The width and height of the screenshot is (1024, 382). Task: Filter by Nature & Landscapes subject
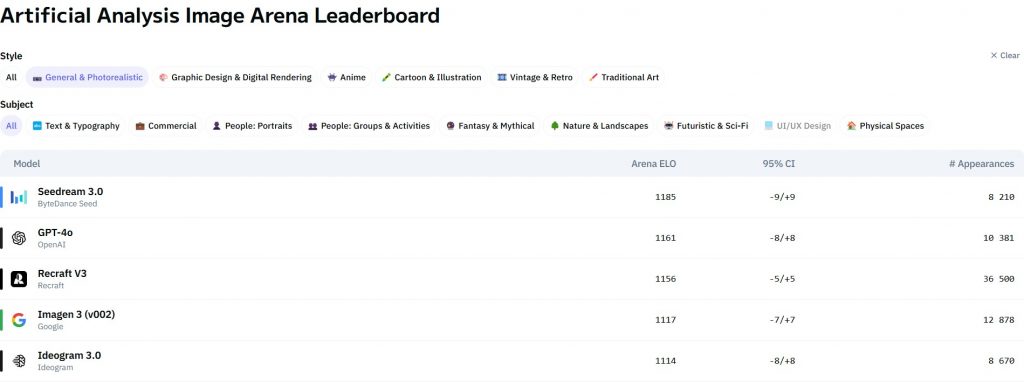coord(599,125)
